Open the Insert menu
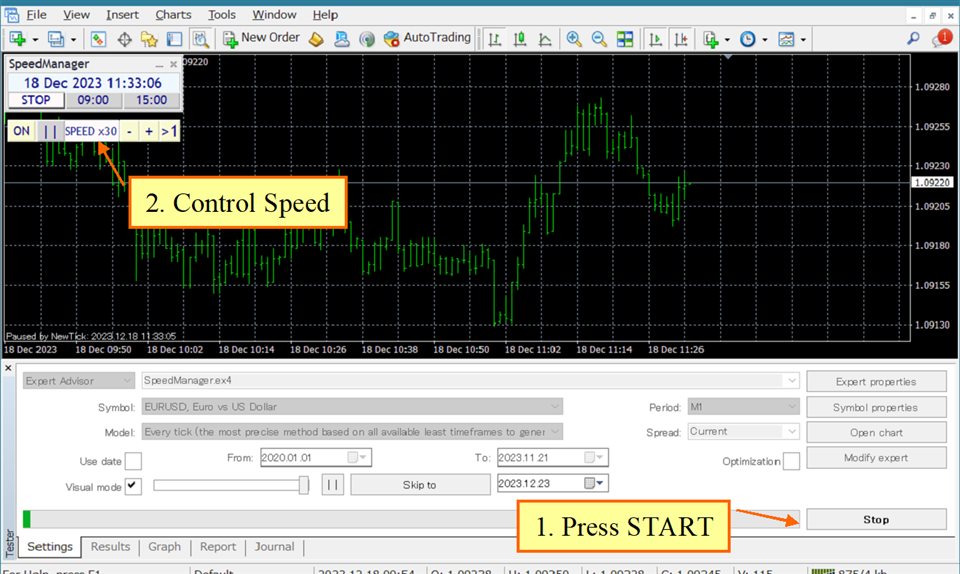 pyautogui.click(x=122, y=15)
